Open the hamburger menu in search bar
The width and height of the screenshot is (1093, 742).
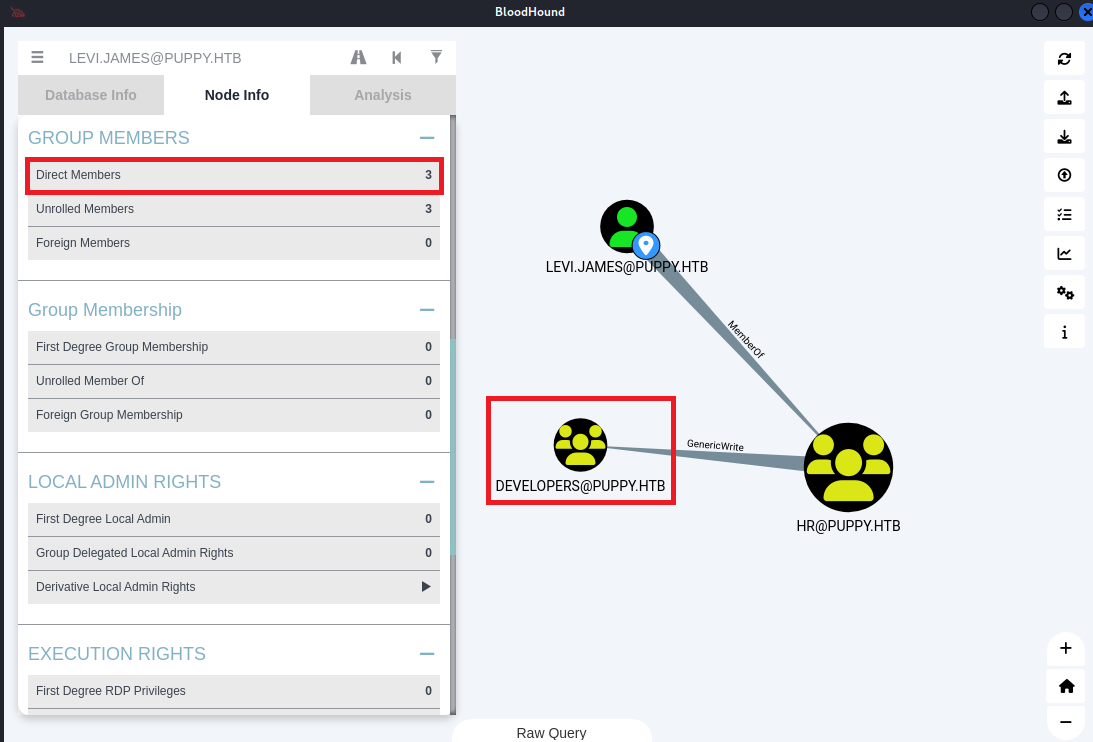click(x=37, y=58)
